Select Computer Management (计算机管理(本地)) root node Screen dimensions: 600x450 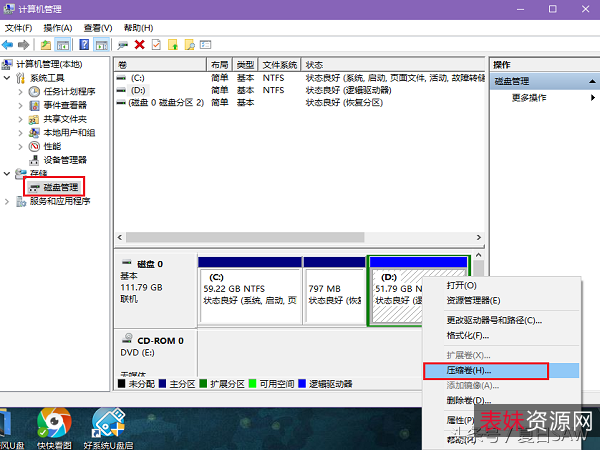[x=49, y=64]
